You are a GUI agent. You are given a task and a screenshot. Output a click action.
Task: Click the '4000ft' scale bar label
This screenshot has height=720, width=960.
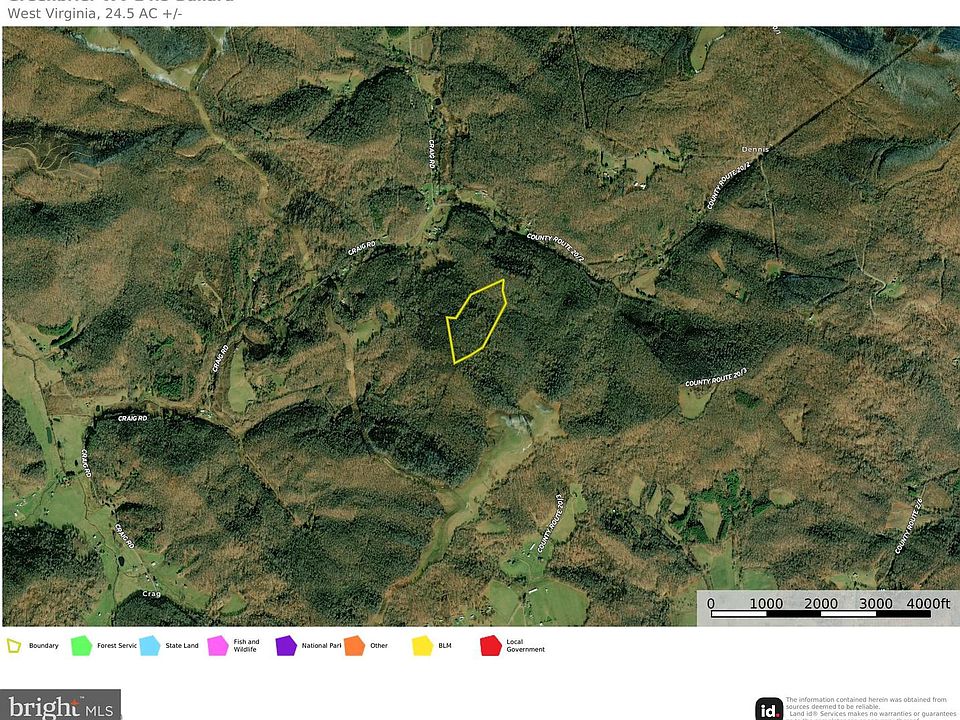pos(928,604)
